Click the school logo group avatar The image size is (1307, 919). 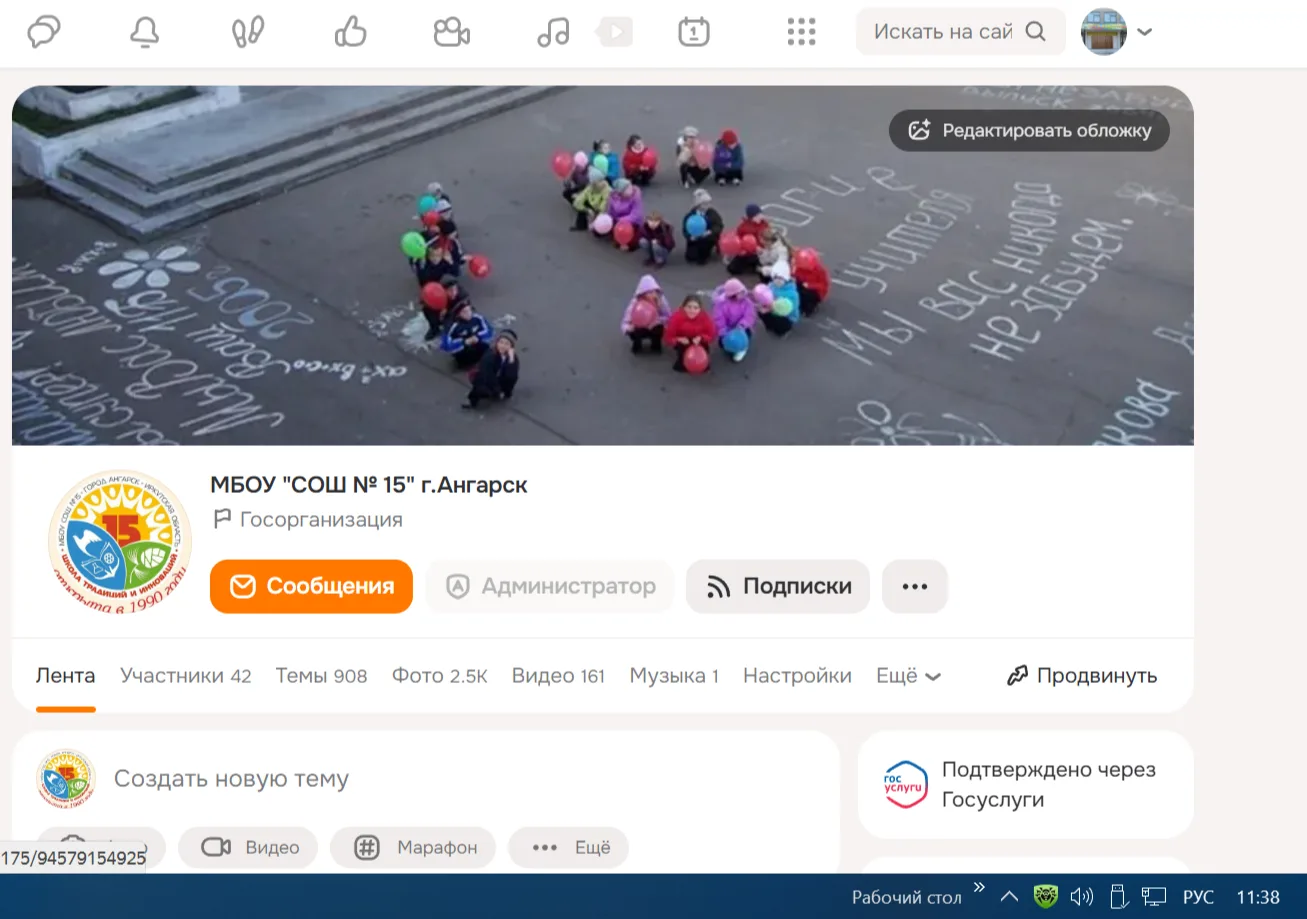[120, 542]
